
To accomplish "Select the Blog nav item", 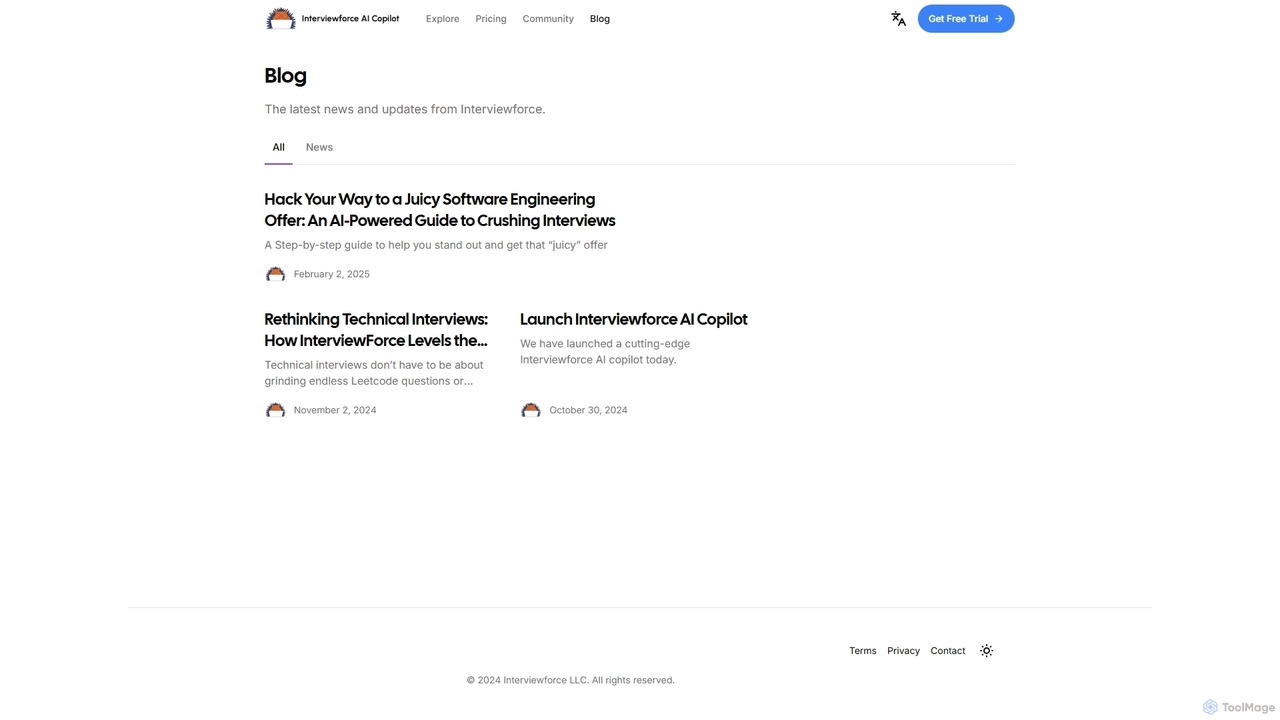I will pos(600,19).
